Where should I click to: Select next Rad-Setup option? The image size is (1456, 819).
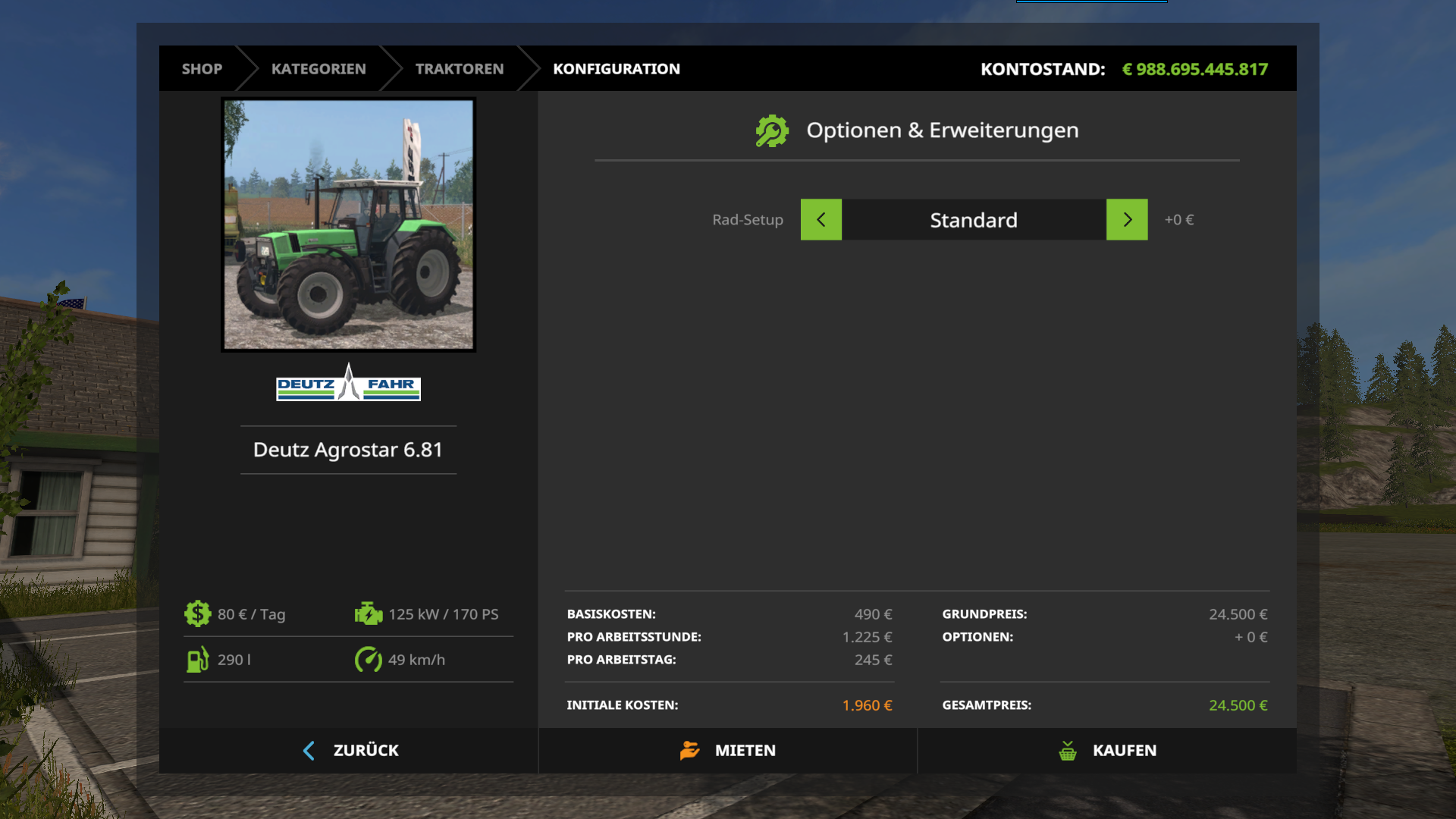(x=1127, y=220)
